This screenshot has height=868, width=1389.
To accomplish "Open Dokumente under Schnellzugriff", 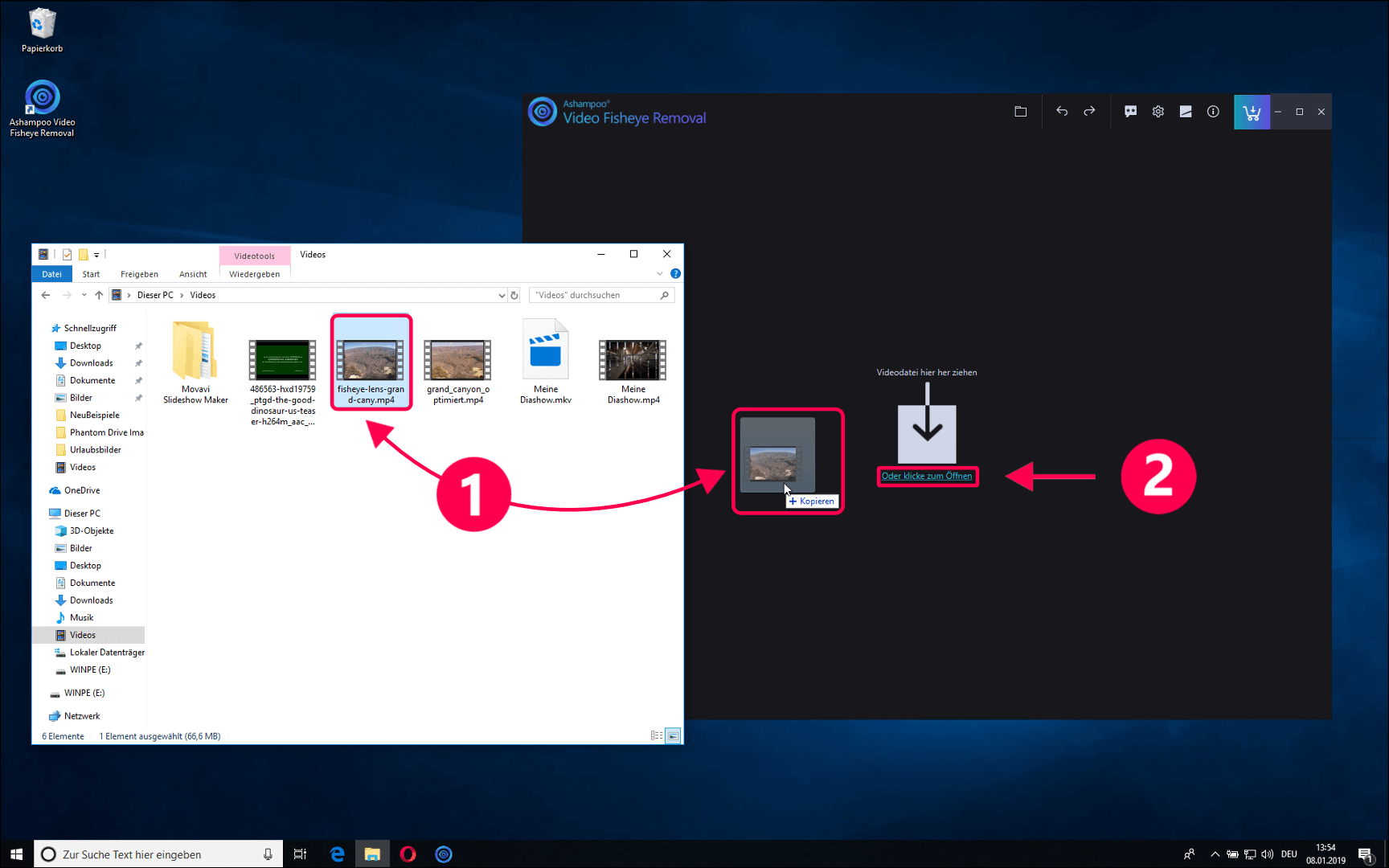I will coord(92,380).
